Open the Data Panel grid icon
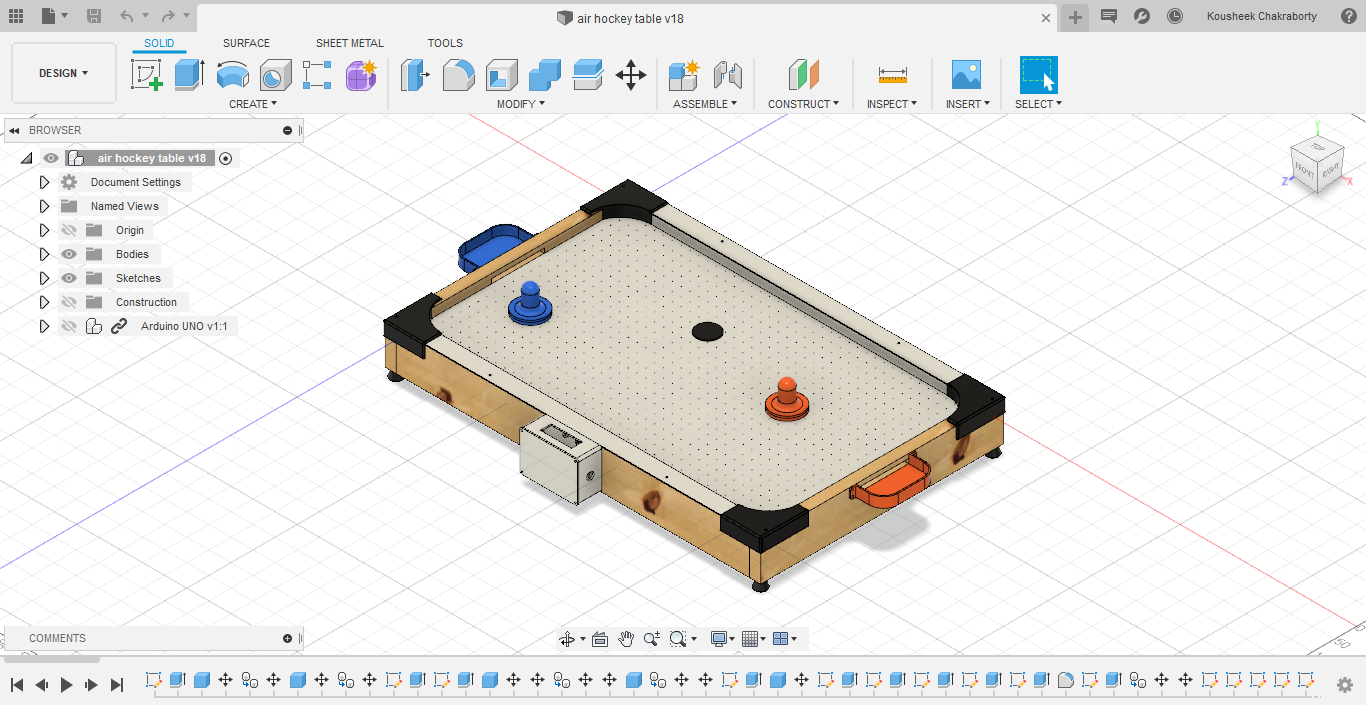Image resolution: width=1366 pixels, height=705 pixels. [16, 16]
